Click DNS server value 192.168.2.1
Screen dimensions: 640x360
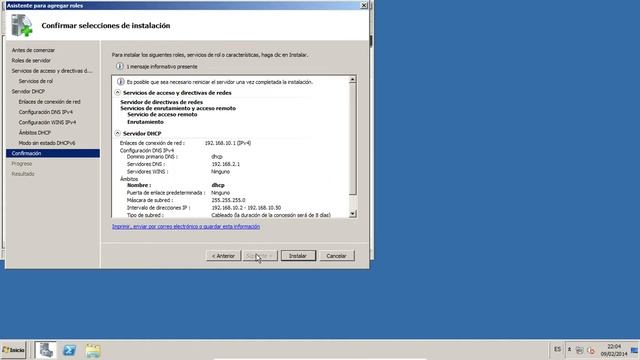coord(226,164)
